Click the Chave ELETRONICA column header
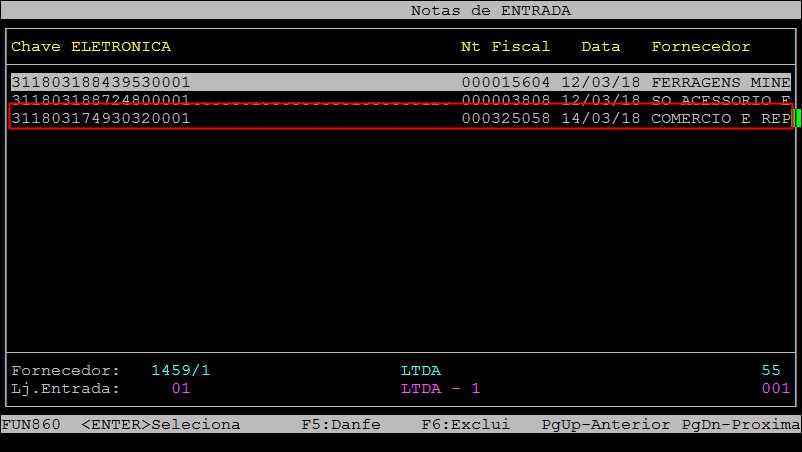Screen dimensions: 802x452 [91, 47]
